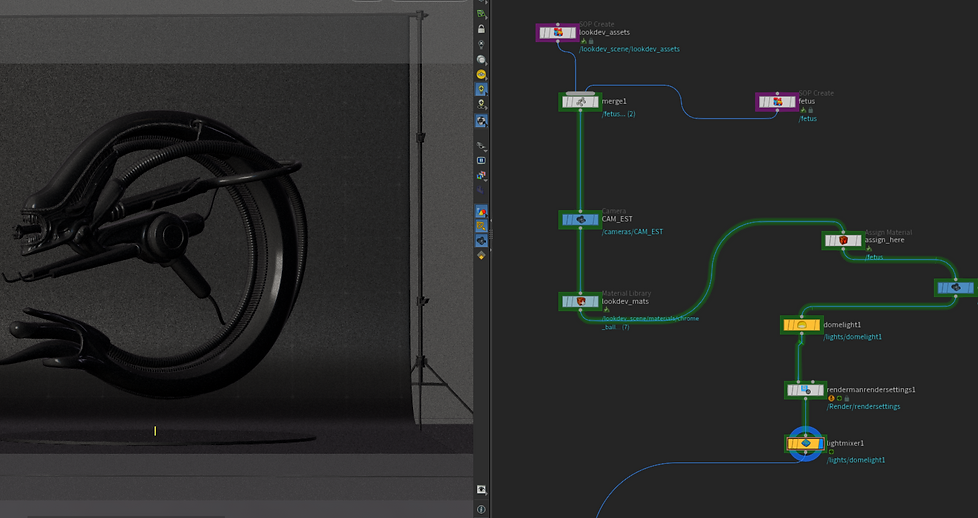Click the lock badge under lookdev_assets

(591, 41)
